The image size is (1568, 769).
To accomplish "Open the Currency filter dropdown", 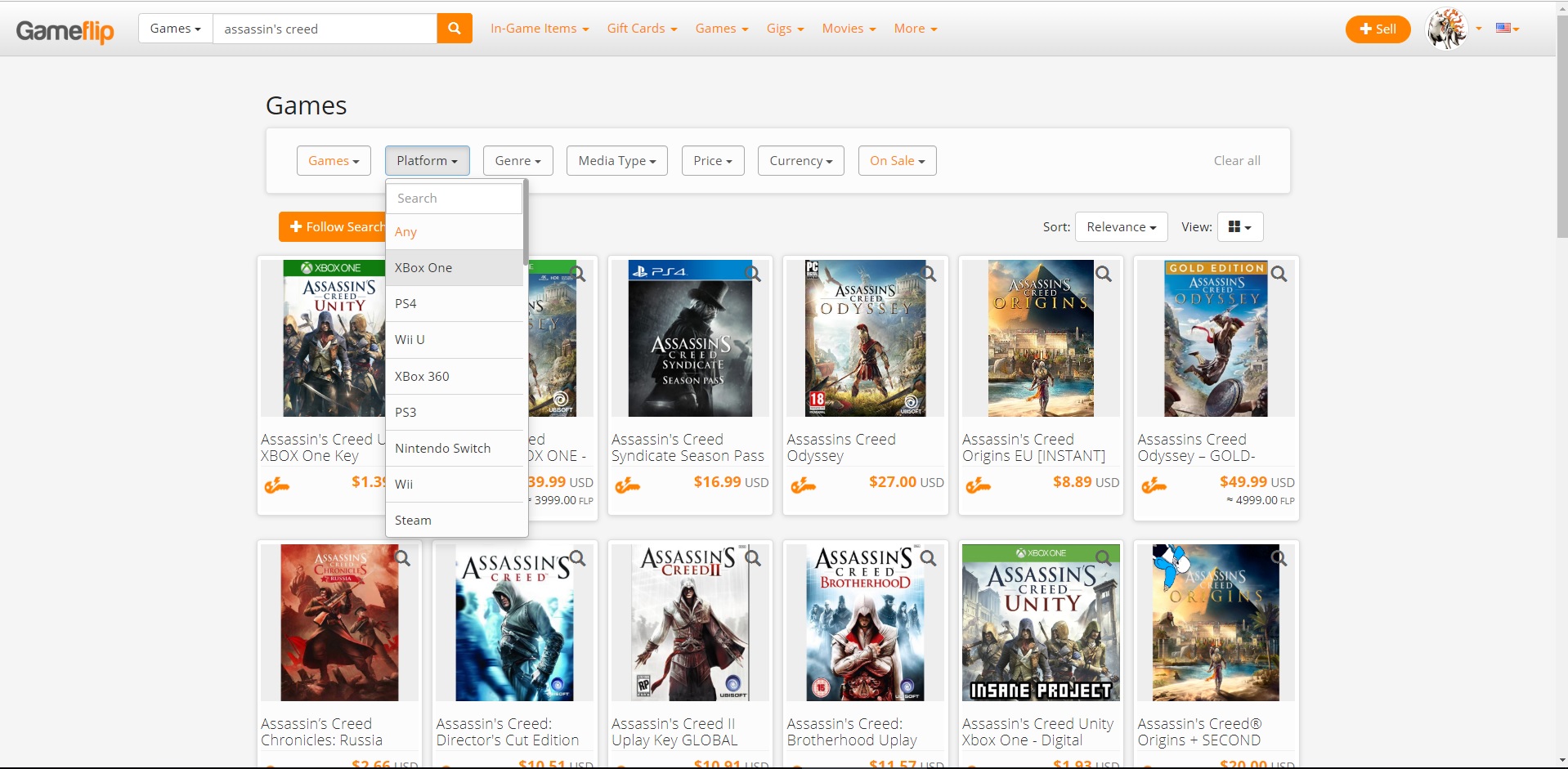I will 801,161.
